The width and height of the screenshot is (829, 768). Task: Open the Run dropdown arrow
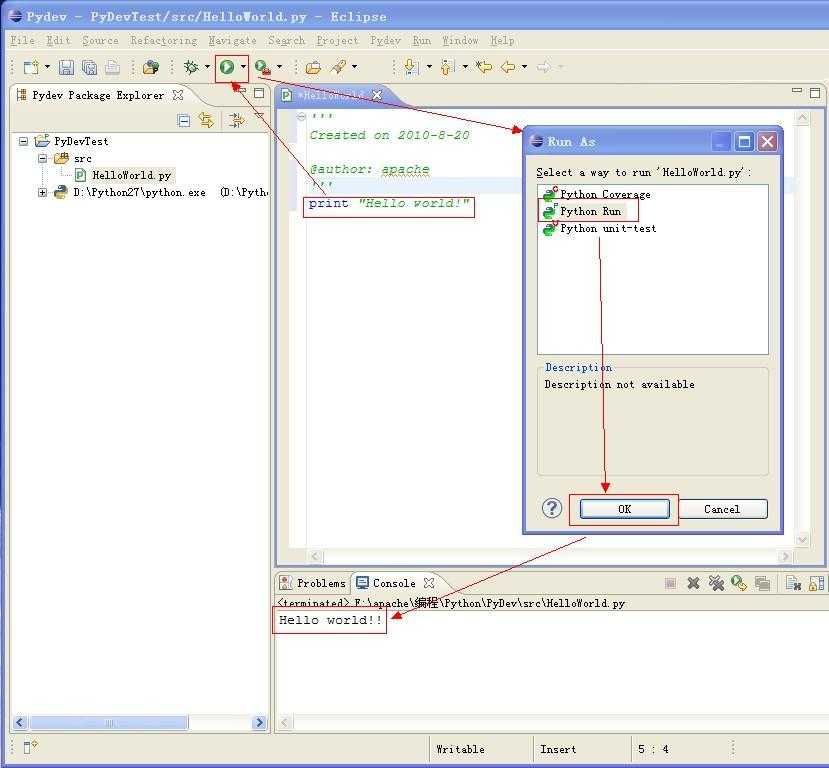point(243,67)
